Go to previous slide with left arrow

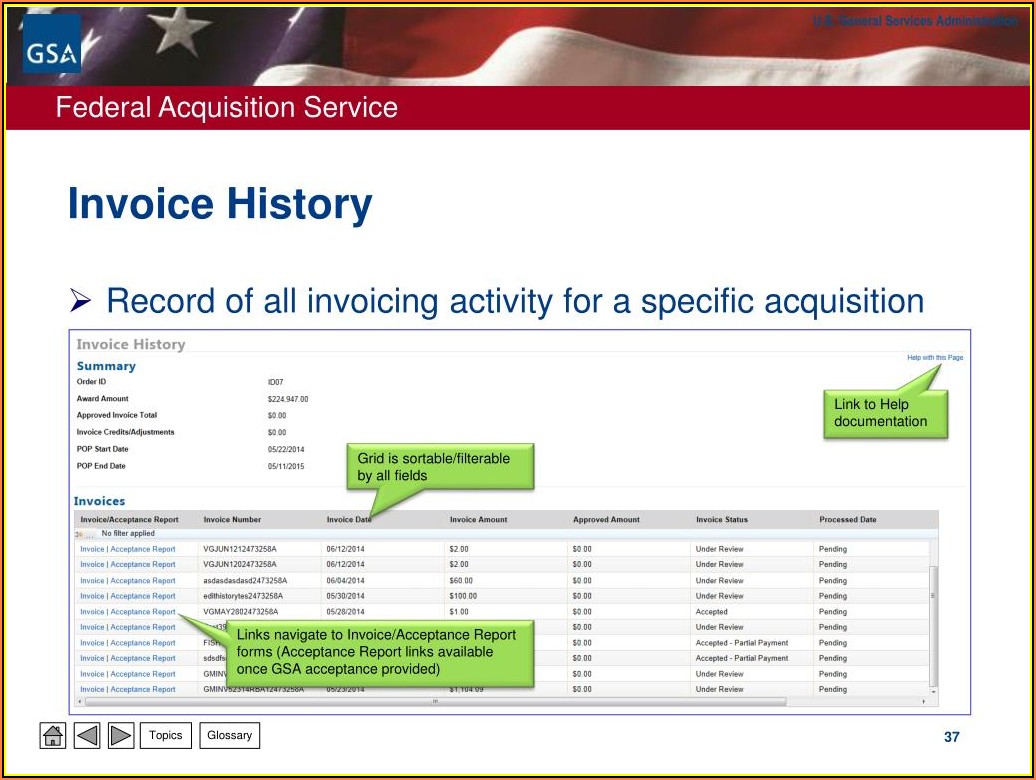[x=87, y=736]
